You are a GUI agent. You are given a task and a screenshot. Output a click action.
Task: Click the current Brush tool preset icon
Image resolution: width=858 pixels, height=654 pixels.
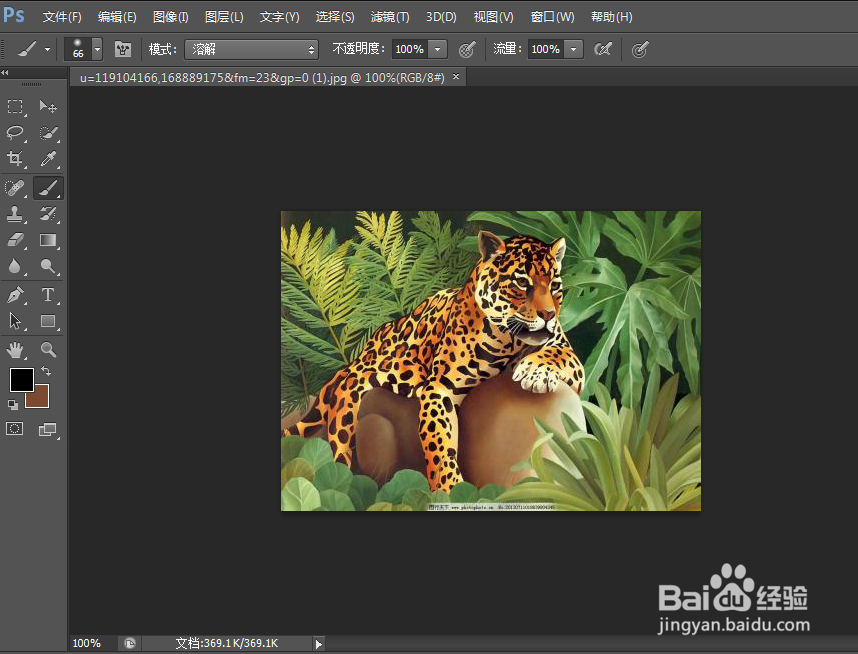pyautogui.click(x=27, y=49)
